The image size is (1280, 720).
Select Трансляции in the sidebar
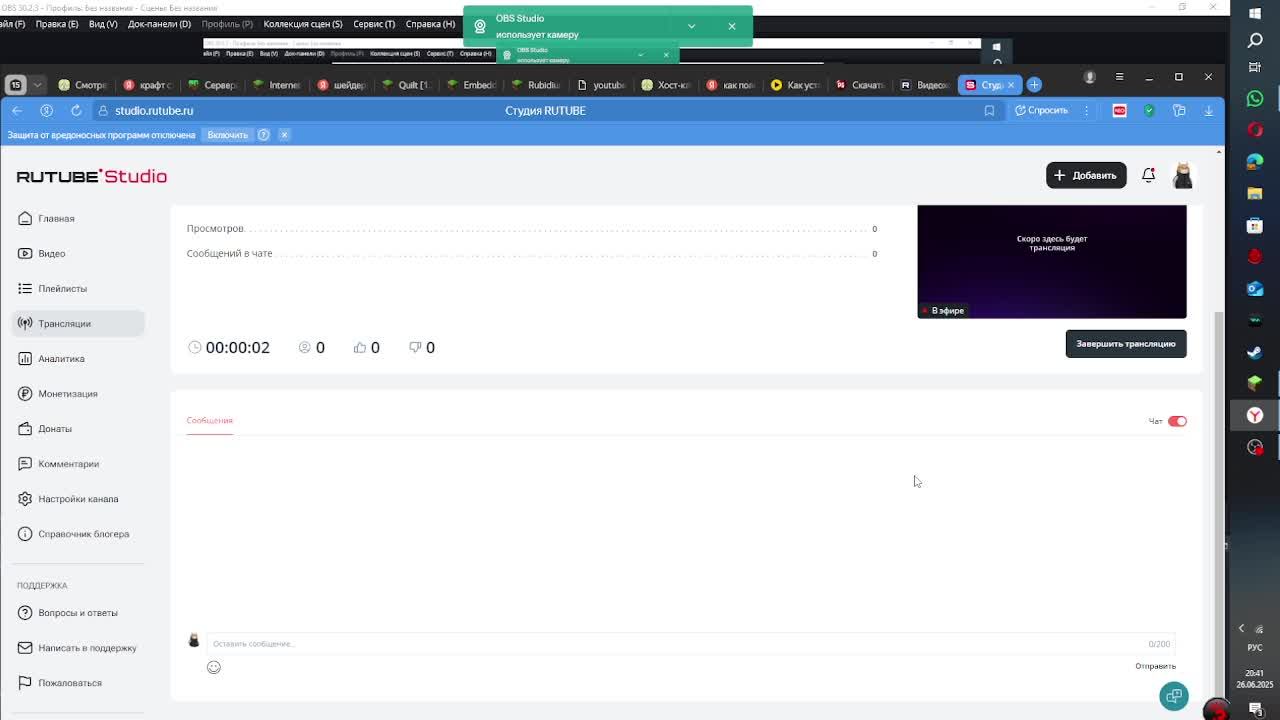point(78,323)
